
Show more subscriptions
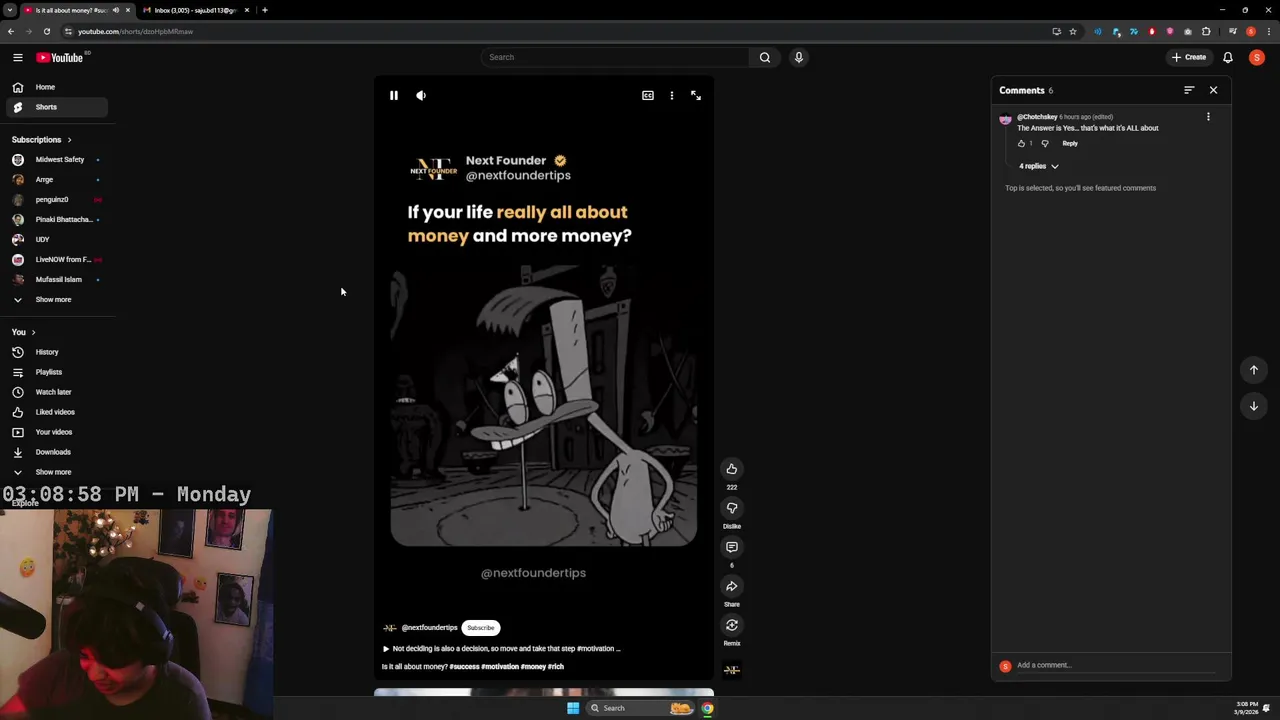click(55, 300)
